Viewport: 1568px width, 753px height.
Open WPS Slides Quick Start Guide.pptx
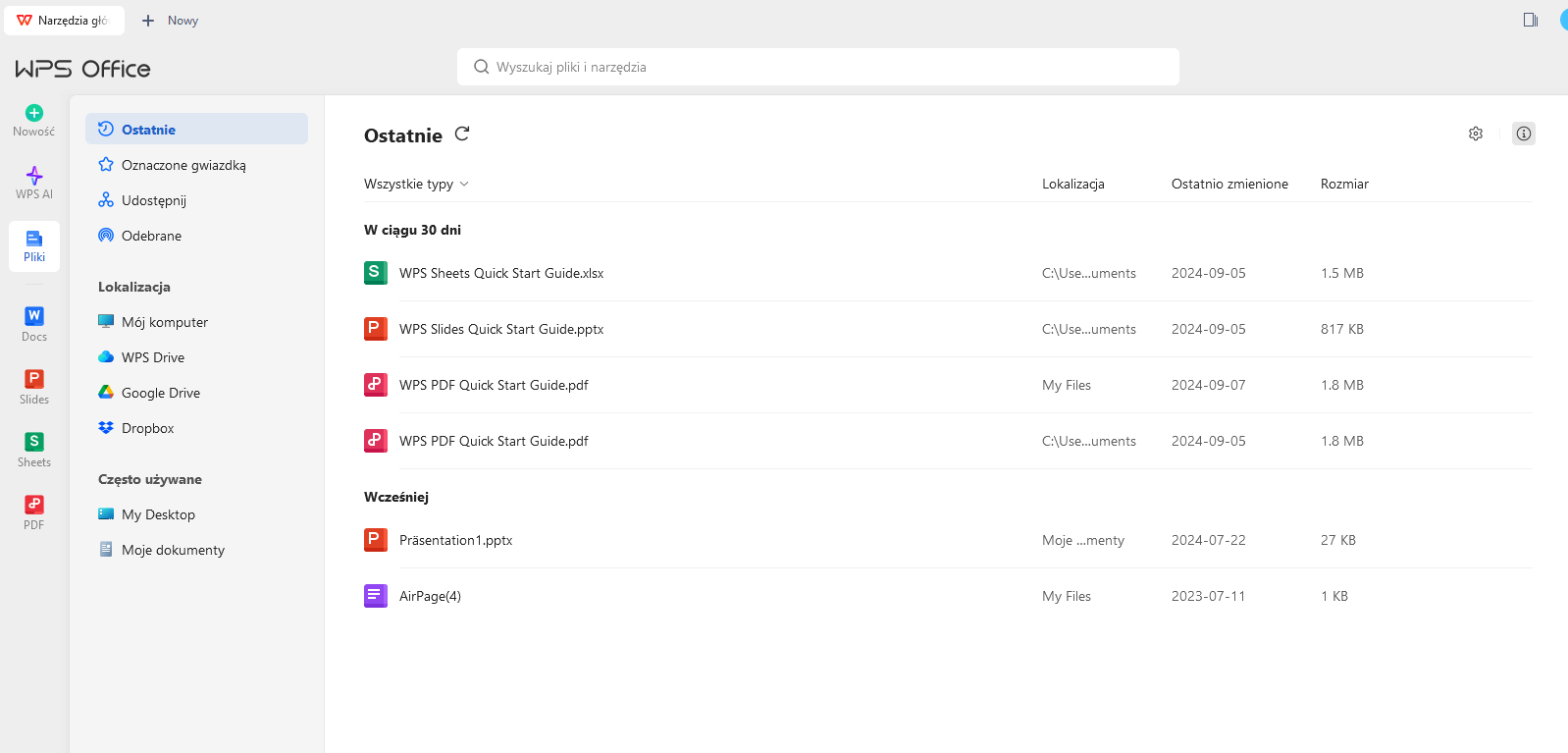click(x=501, y=329)
